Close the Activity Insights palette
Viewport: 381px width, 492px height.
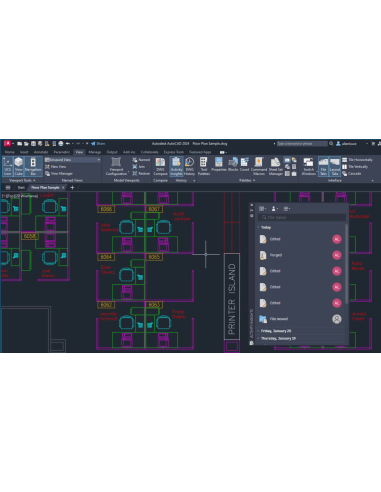tap(252, 205)
